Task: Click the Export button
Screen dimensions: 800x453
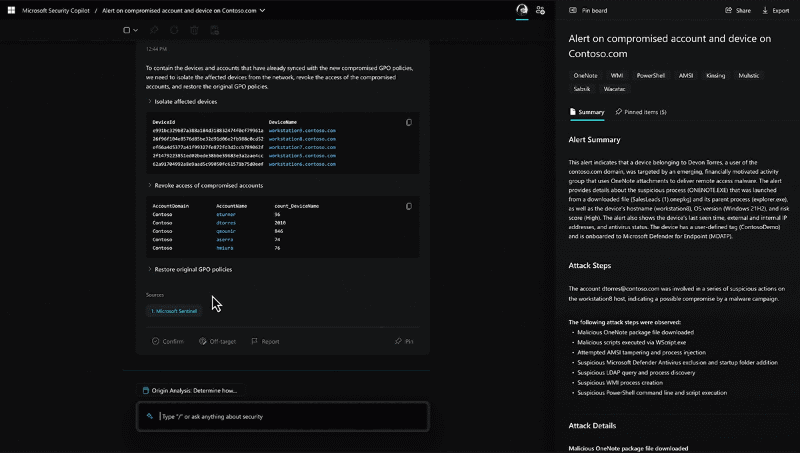Action: pyautogui.click(x=776, y=10)
